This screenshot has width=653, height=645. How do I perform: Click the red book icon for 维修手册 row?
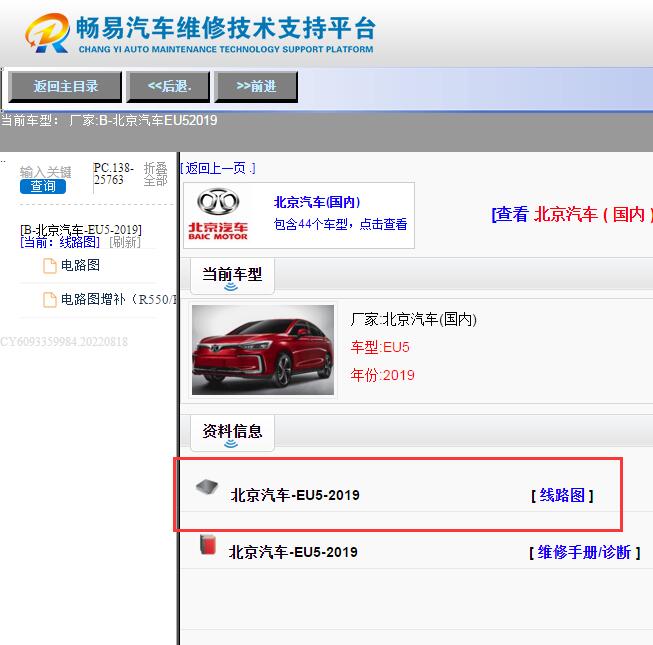(208, 545)
